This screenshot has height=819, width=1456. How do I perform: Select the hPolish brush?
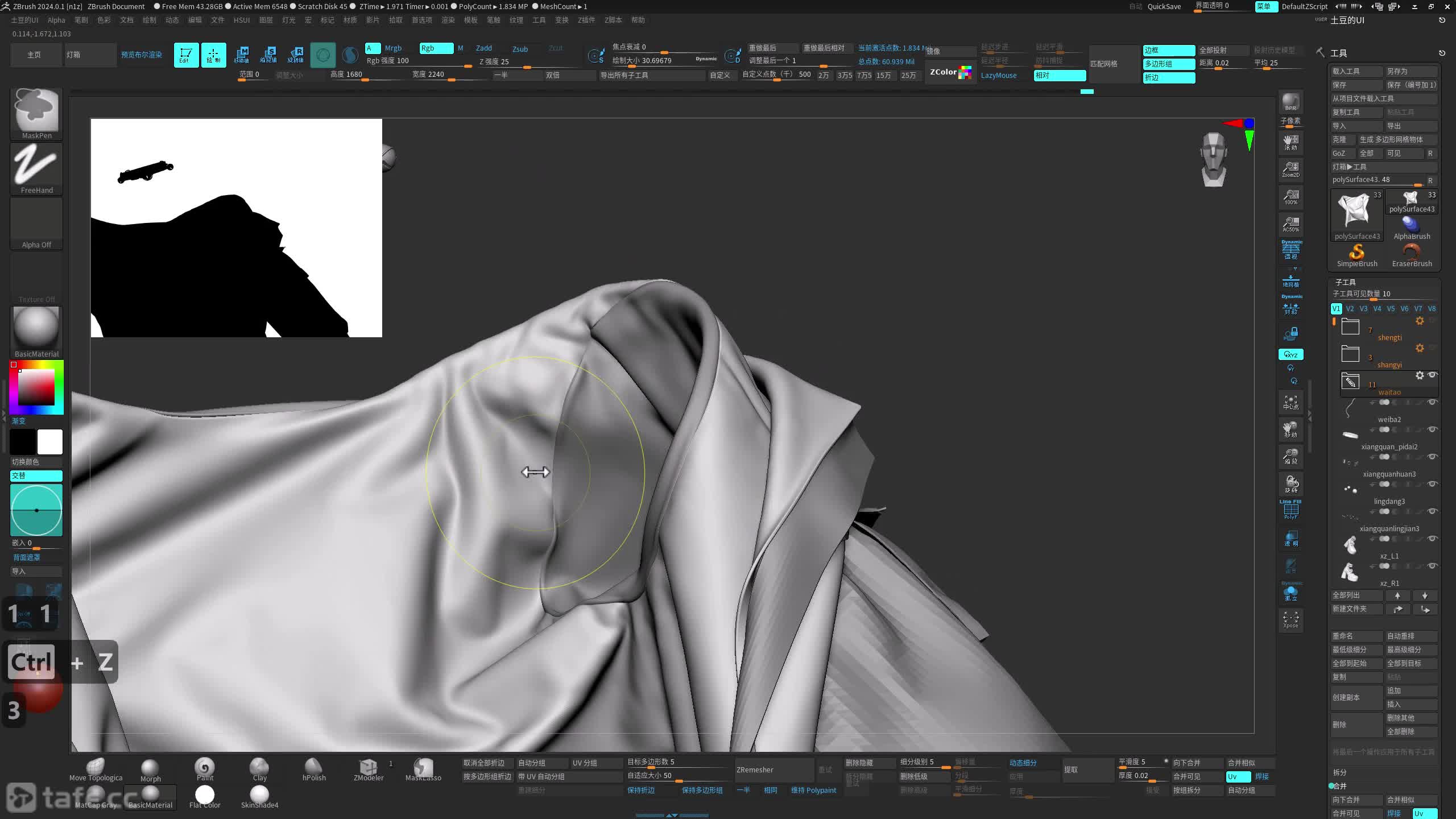coord(314,770)
